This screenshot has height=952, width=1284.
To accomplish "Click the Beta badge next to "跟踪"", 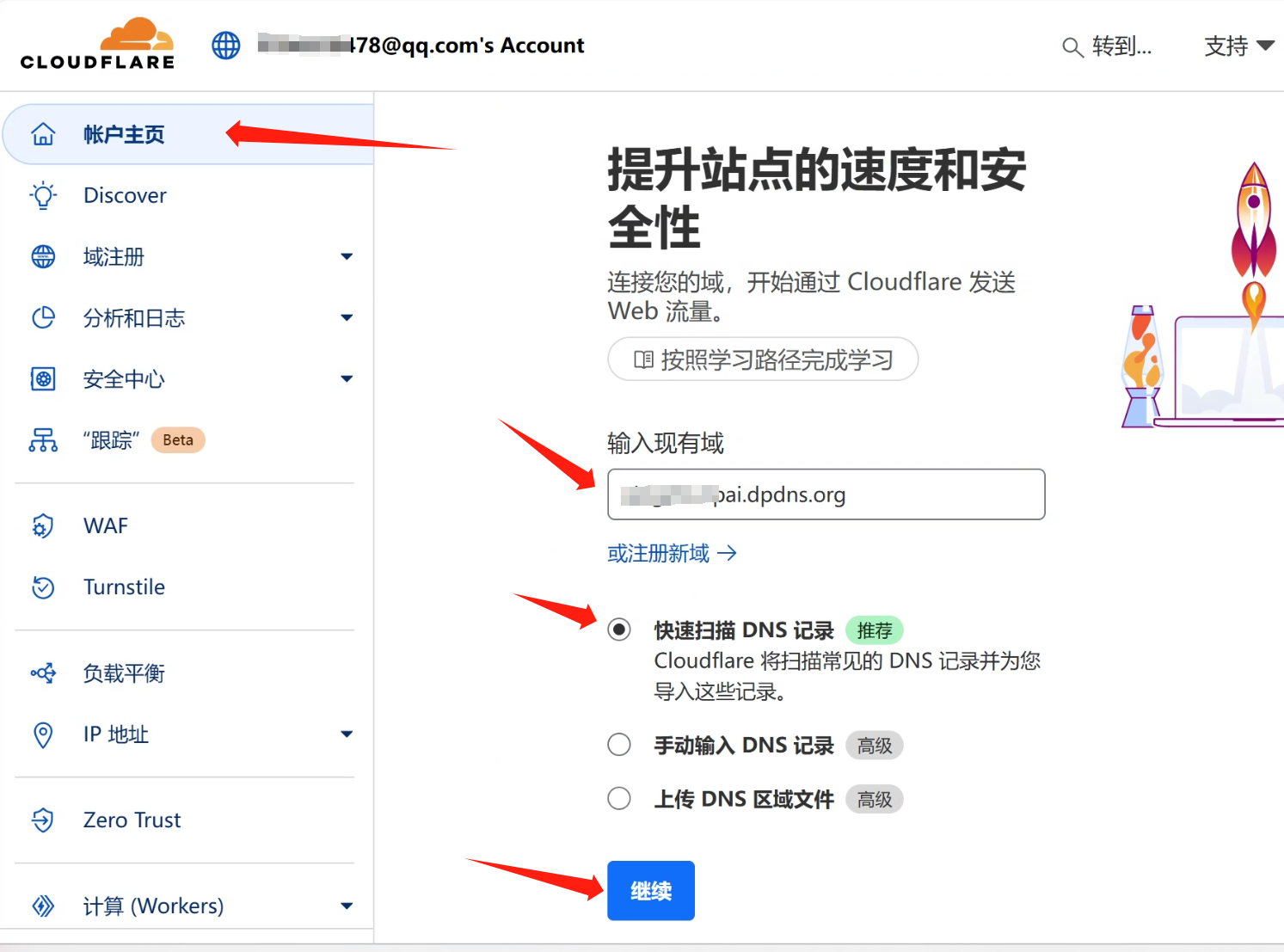I will pyautogui.click(x=178, y=439).
